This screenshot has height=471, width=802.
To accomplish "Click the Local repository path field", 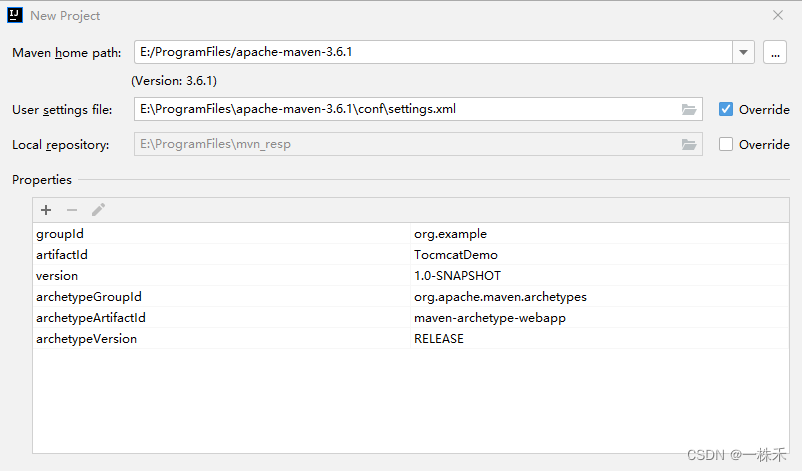I will 418,144.
